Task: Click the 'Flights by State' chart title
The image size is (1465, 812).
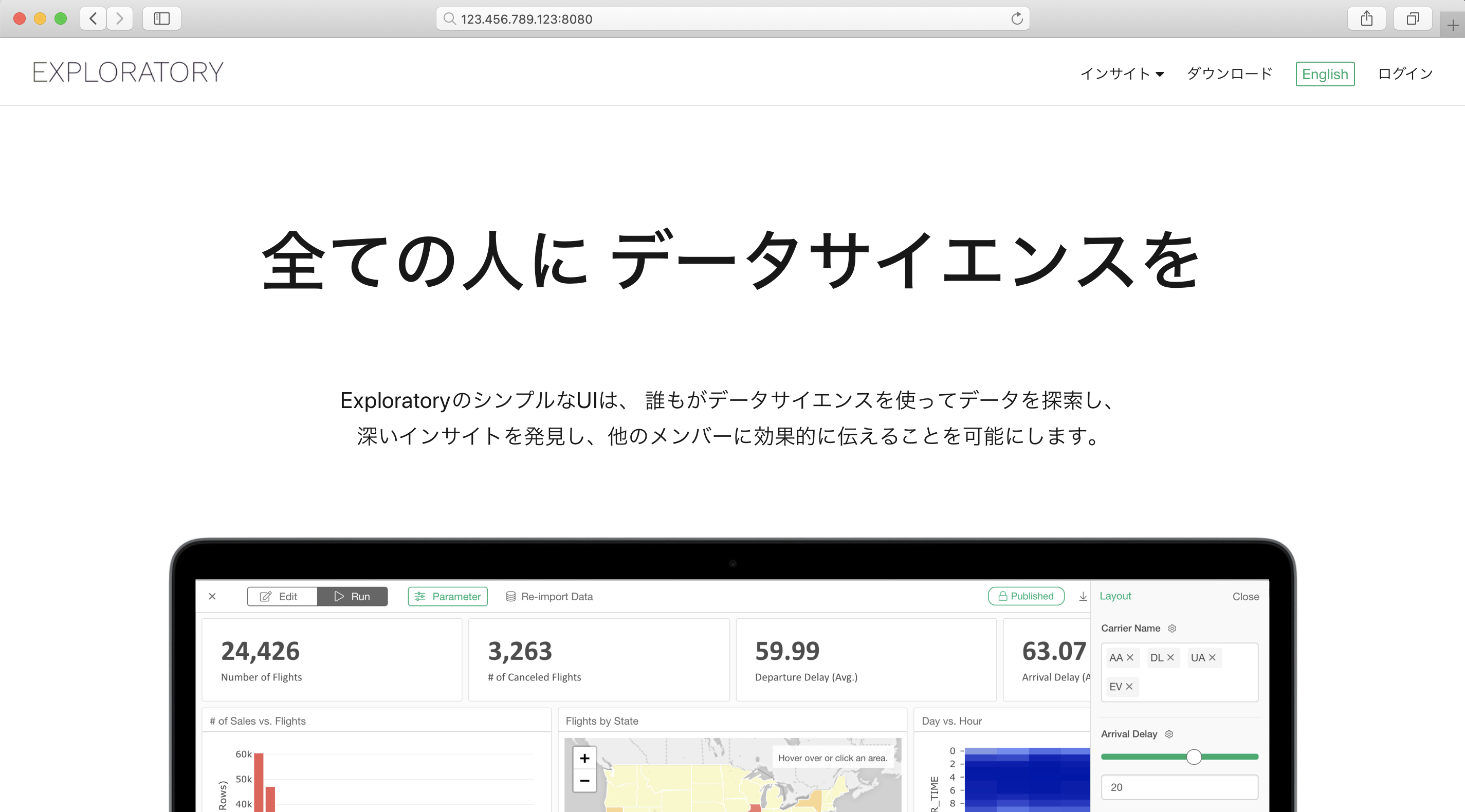Action: [x=602, y=721]
